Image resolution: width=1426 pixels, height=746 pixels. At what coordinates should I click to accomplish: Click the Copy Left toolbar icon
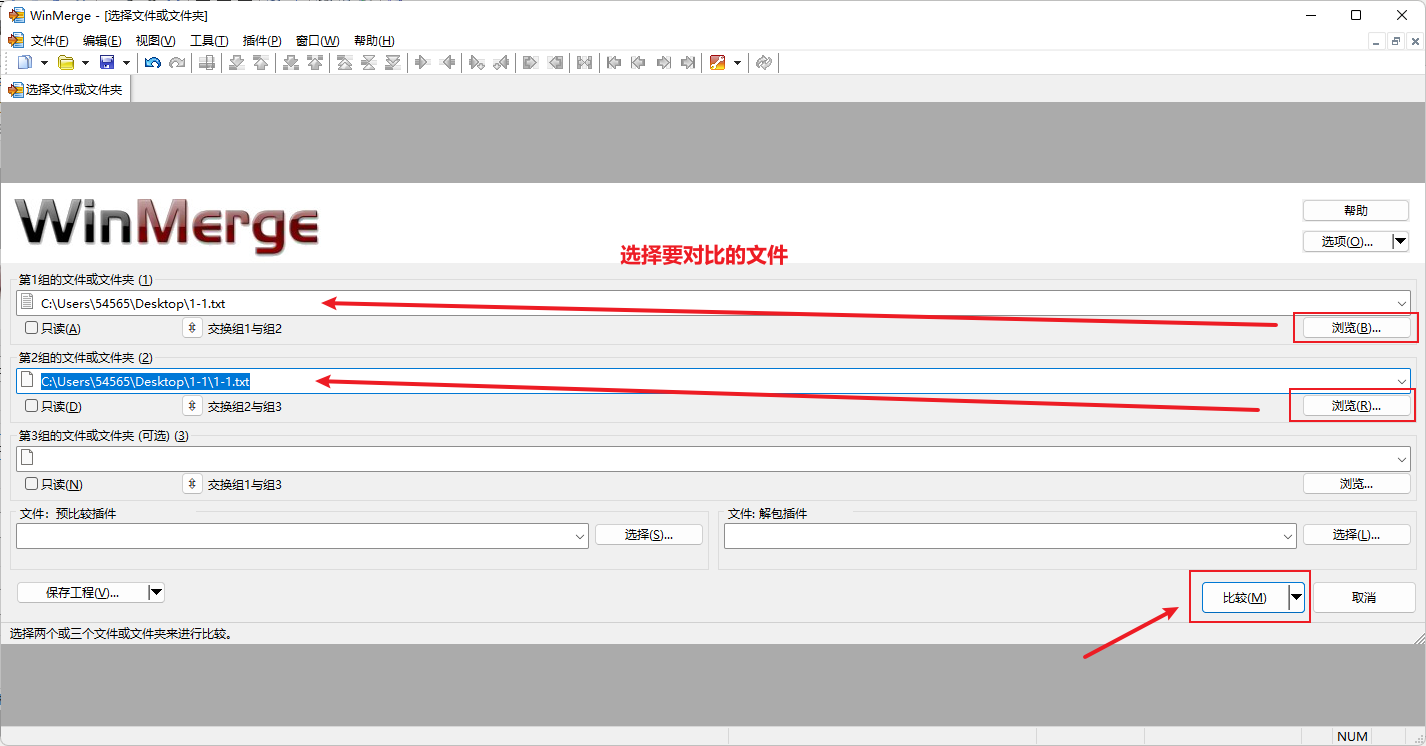pos(447,62)
